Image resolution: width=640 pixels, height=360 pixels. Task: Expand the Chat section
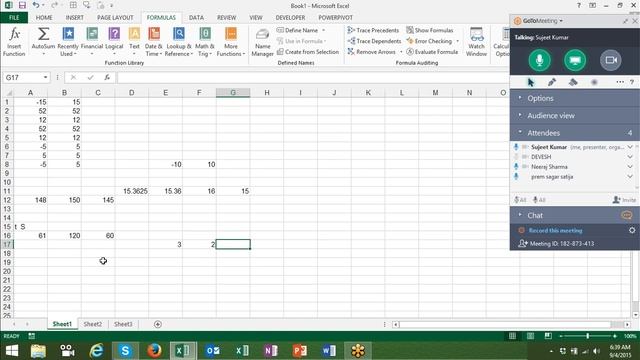tap(574, 215)
